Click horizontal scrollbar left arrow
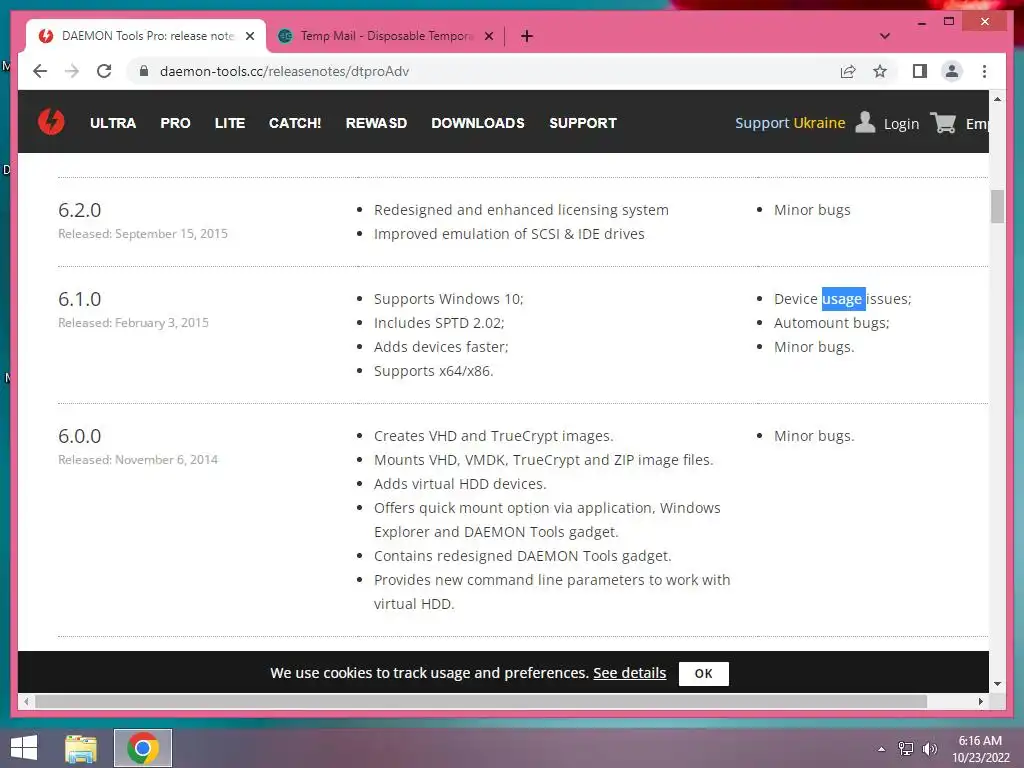 [x=26, y=701]
